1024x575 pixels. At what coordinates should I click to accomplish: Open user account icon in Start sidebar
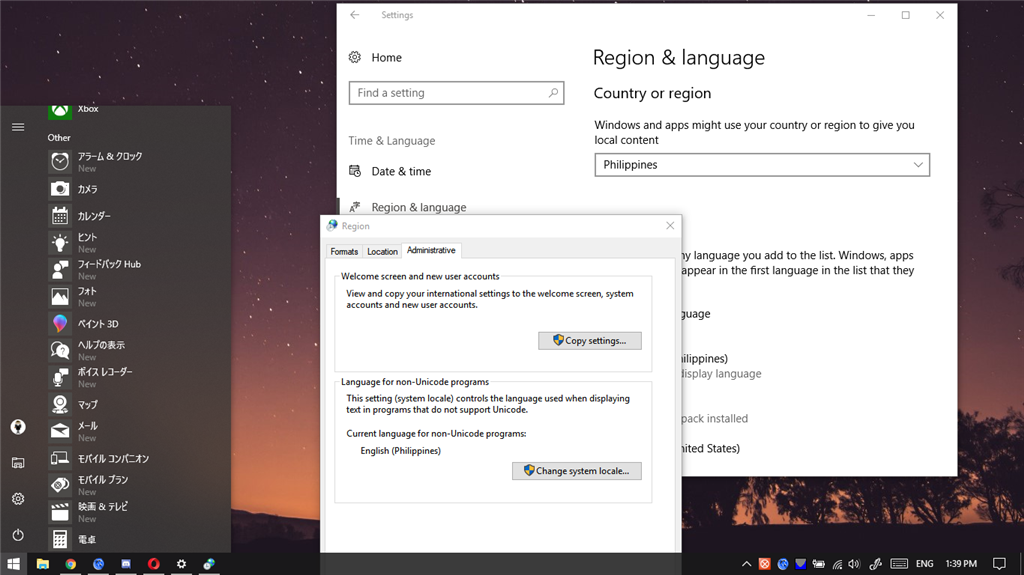pos(18,427)
